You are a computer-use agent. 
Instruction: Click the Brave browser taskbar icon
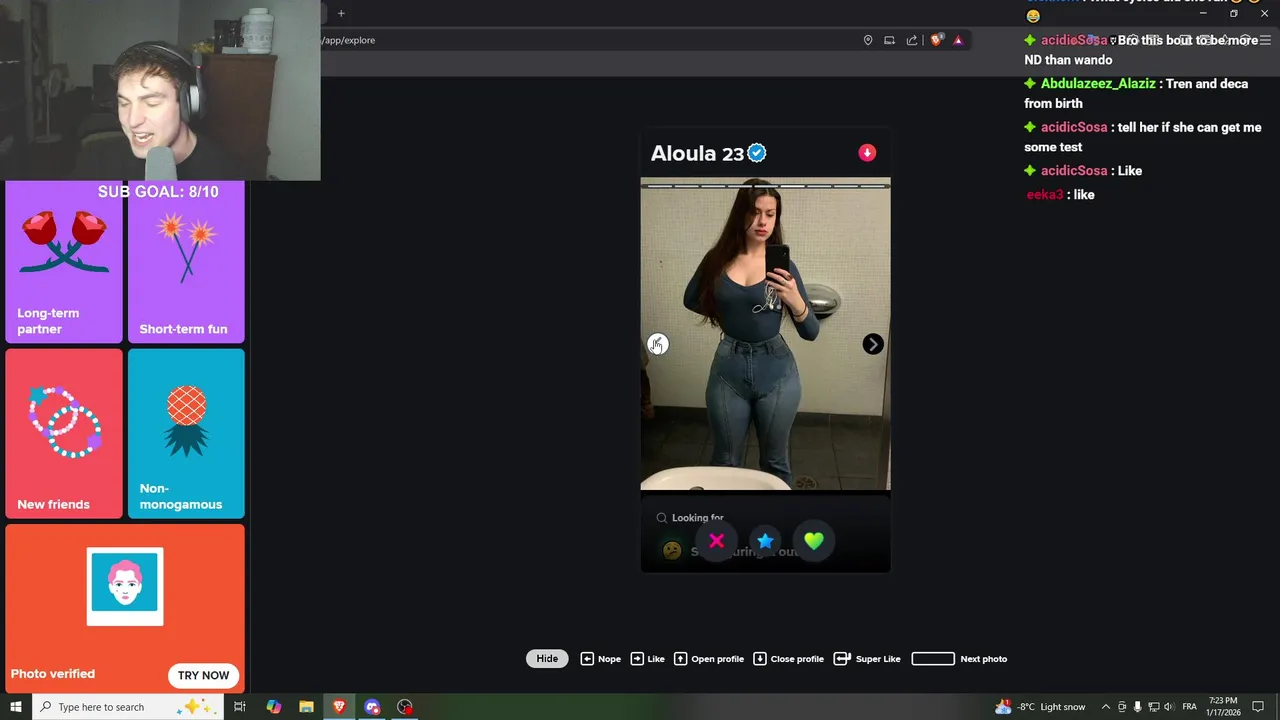(339, 707)
